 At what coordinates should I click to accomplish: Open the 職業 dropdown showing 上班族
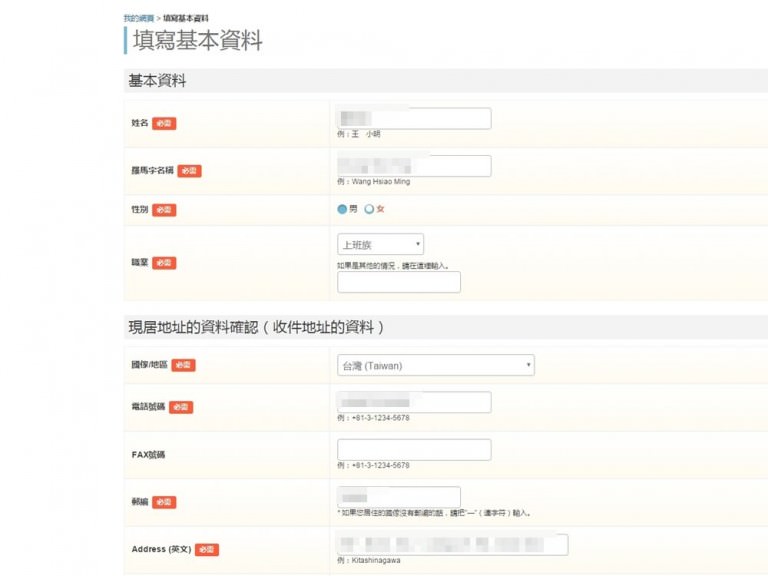tap(380, 245)
